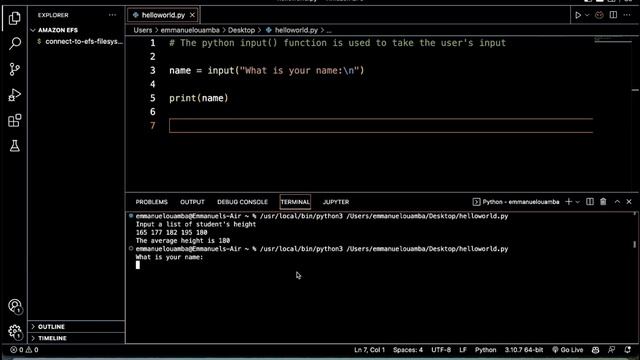The image size is (640, 360).
Task: Open the Testing flask view
Action: [15, 146]
